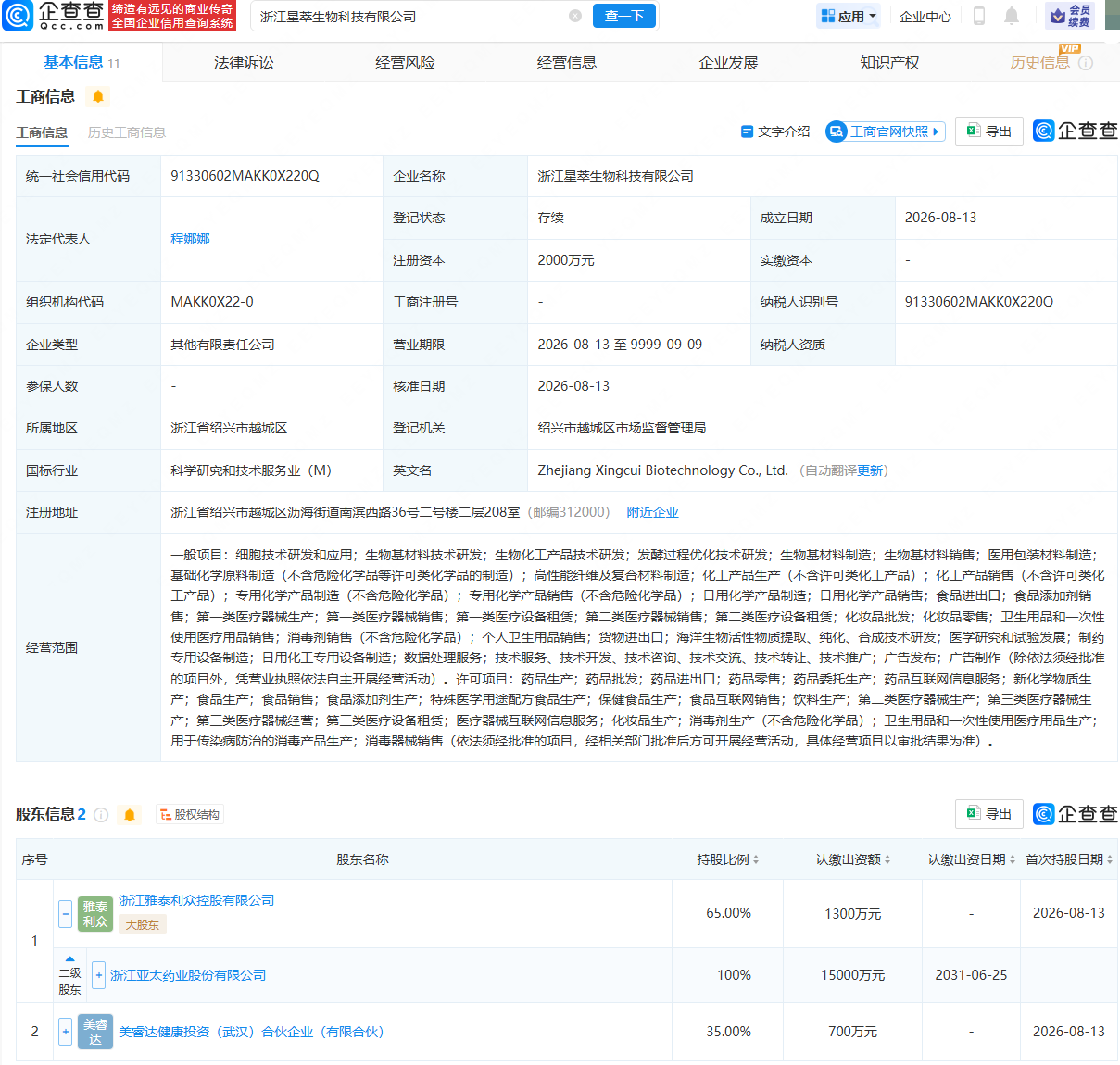Click the mobile phone icon in header
Image resolution: width=1120 pixels, height=1065 pixels.
(x=979, y=16)
